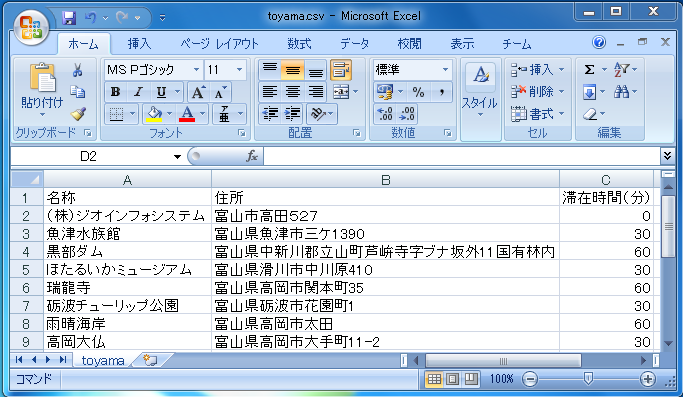Expand the formula bar
The image size is (683, 397).
click(x=667, y=156)
